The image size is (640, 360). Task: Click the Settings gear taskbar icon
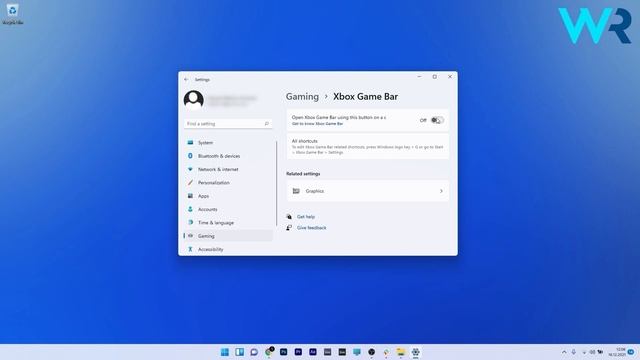point(416,352)
